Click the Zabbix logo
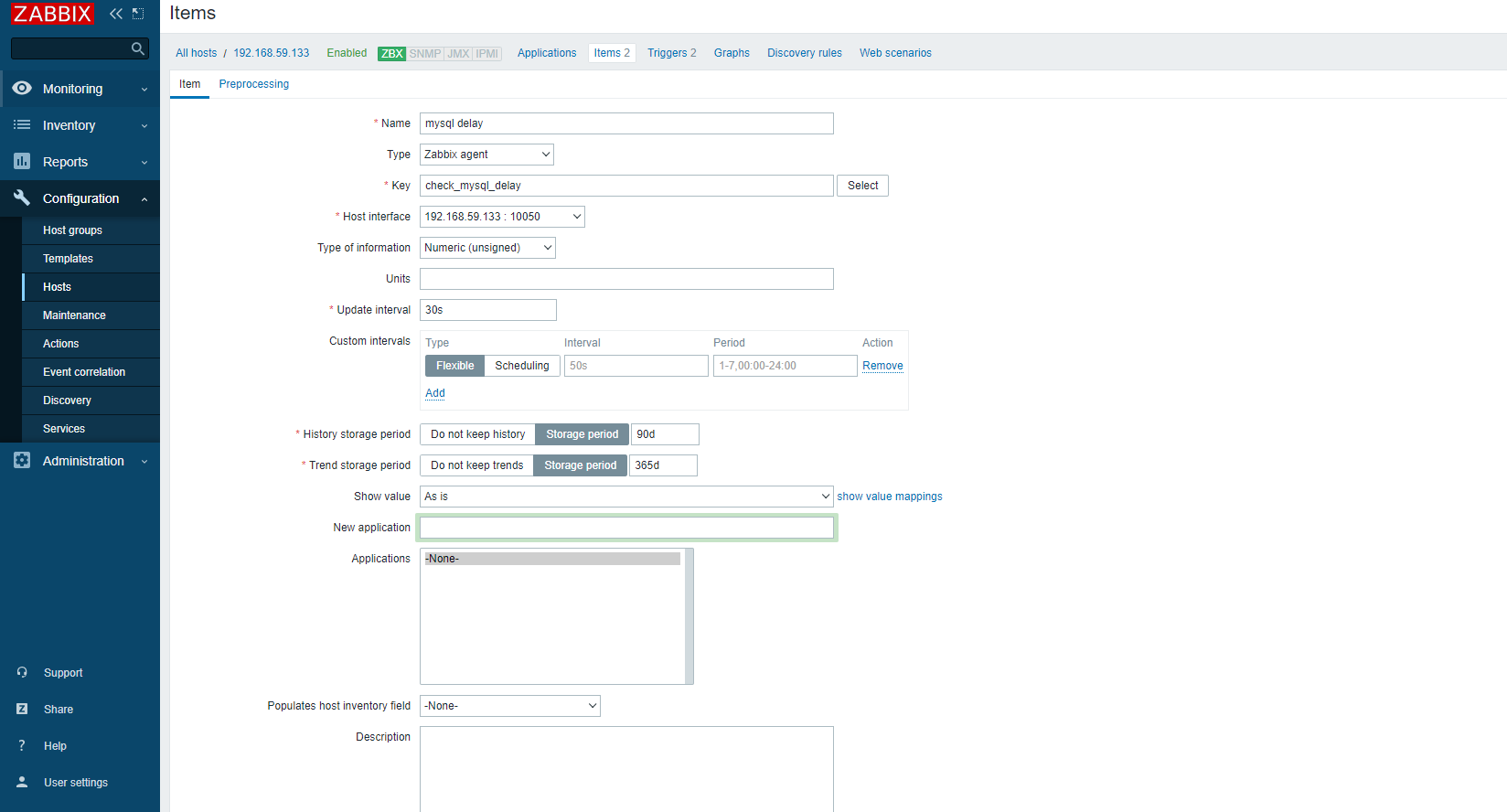Image resolution: width=1507 pixels, height=812 pixels. [x=52, y=14]
